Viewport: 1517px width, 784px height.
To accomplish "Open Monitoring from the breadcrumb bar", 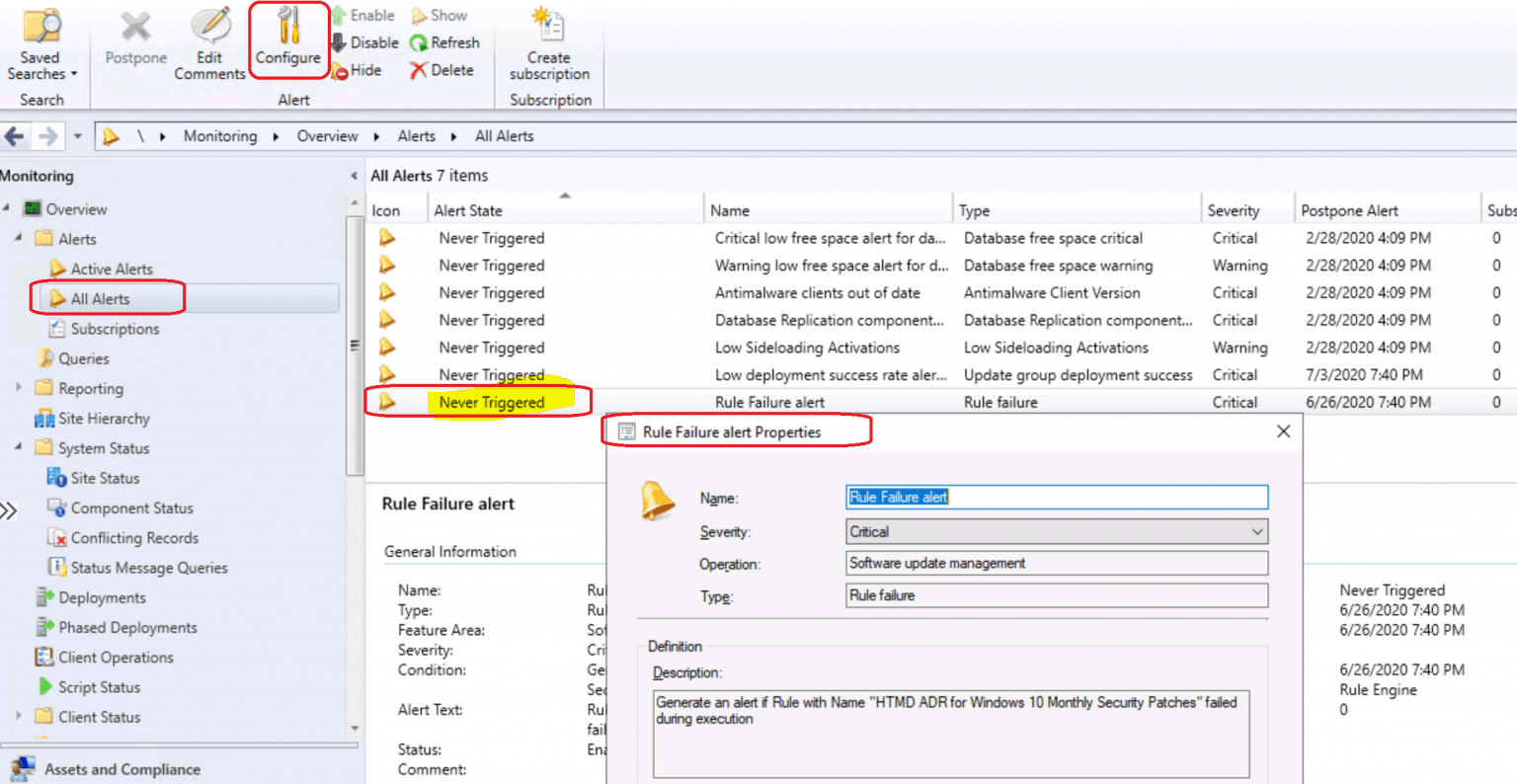I will click(220, 135).
